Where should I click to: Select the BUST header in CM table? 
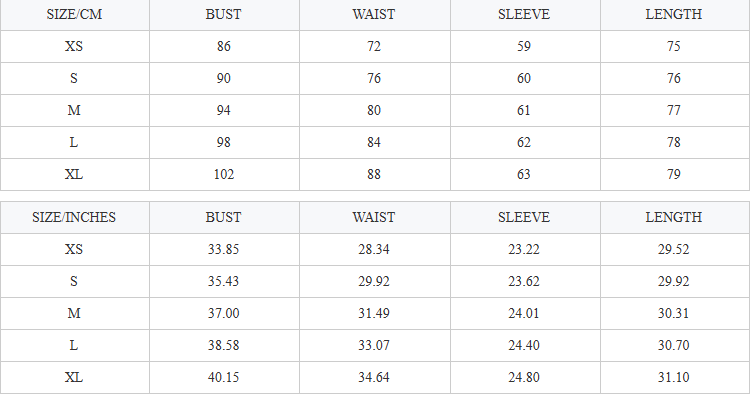(223, 14)
